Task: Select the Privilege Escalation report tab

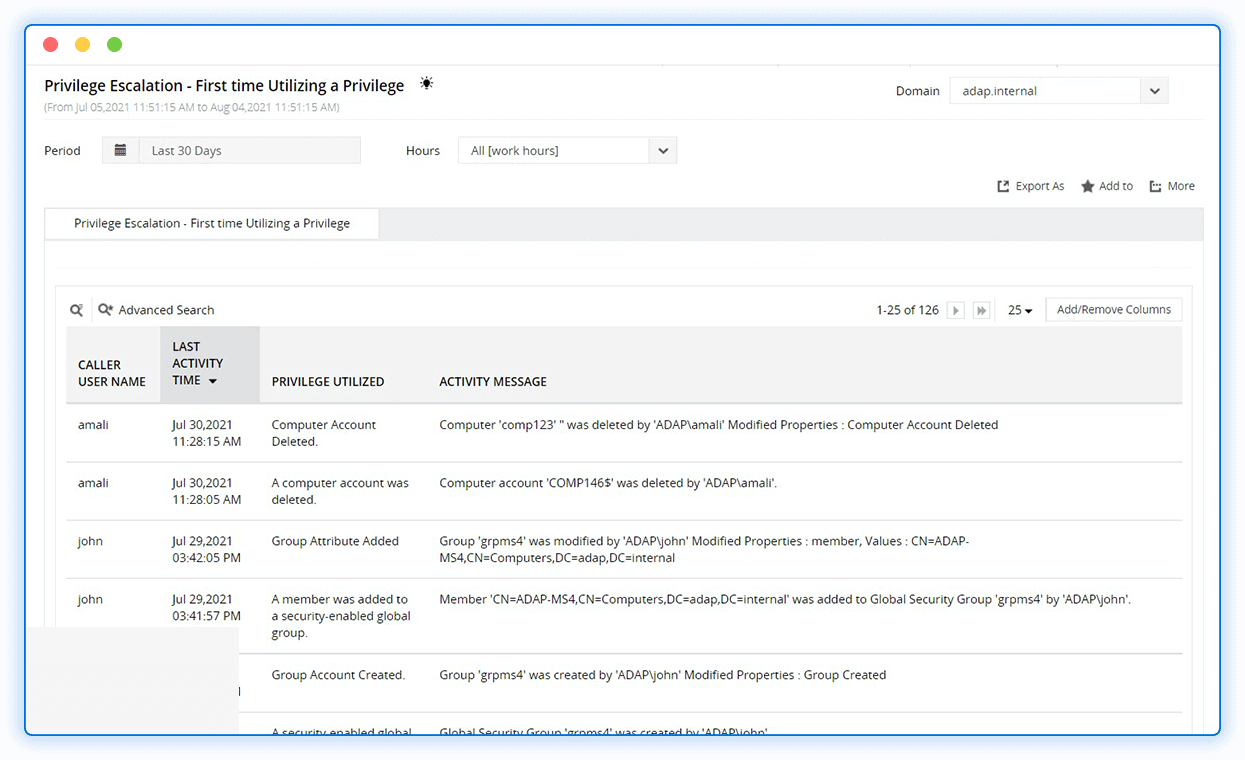Action: click(212, 223)
